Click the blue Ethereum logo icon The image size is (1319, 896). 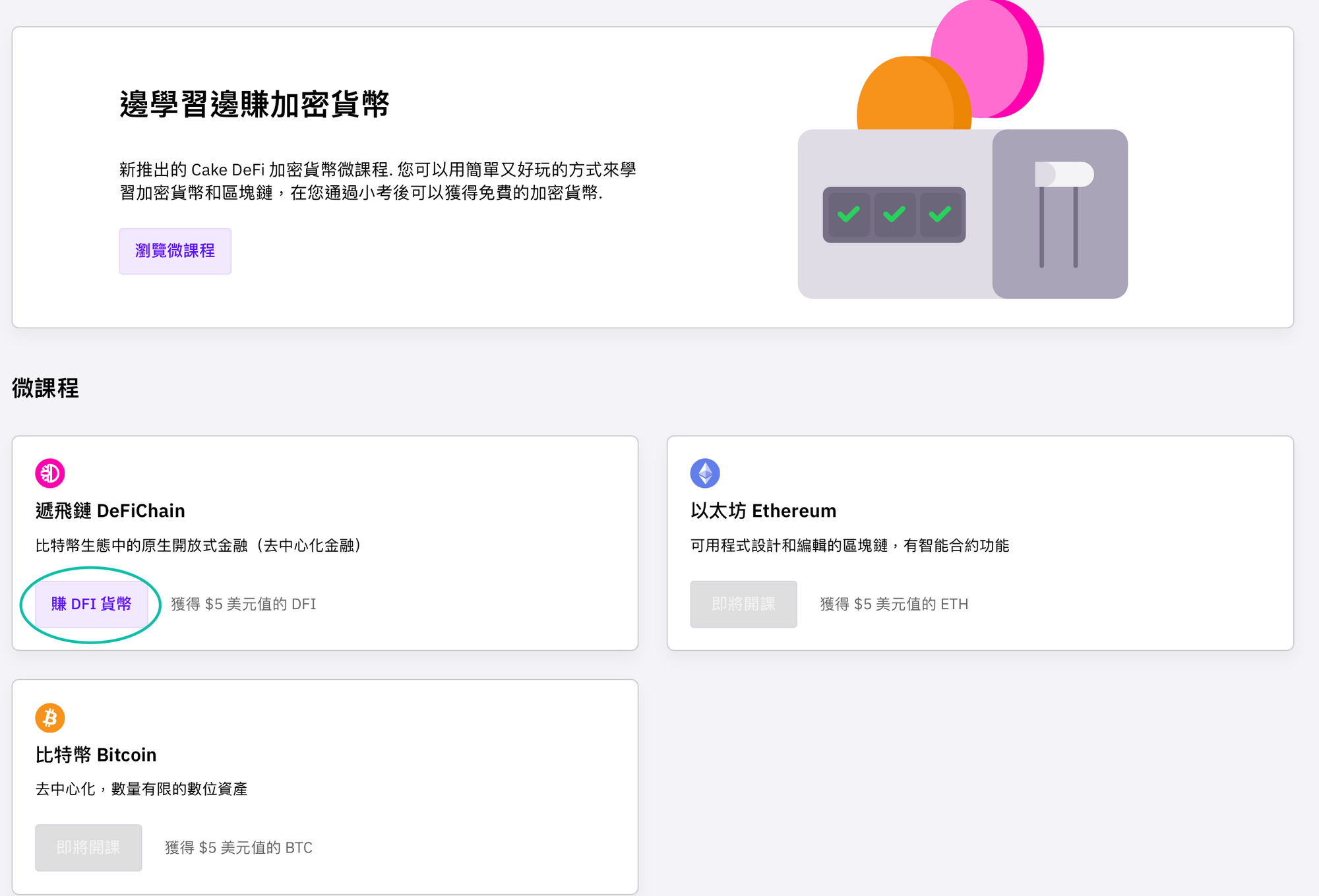[x=705, y=473]
